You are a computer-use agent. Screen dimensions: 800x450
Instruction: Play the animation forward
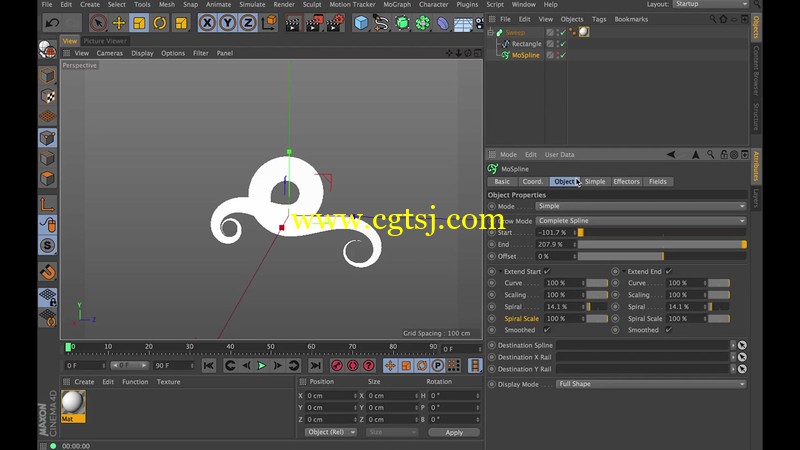[262, 365]
